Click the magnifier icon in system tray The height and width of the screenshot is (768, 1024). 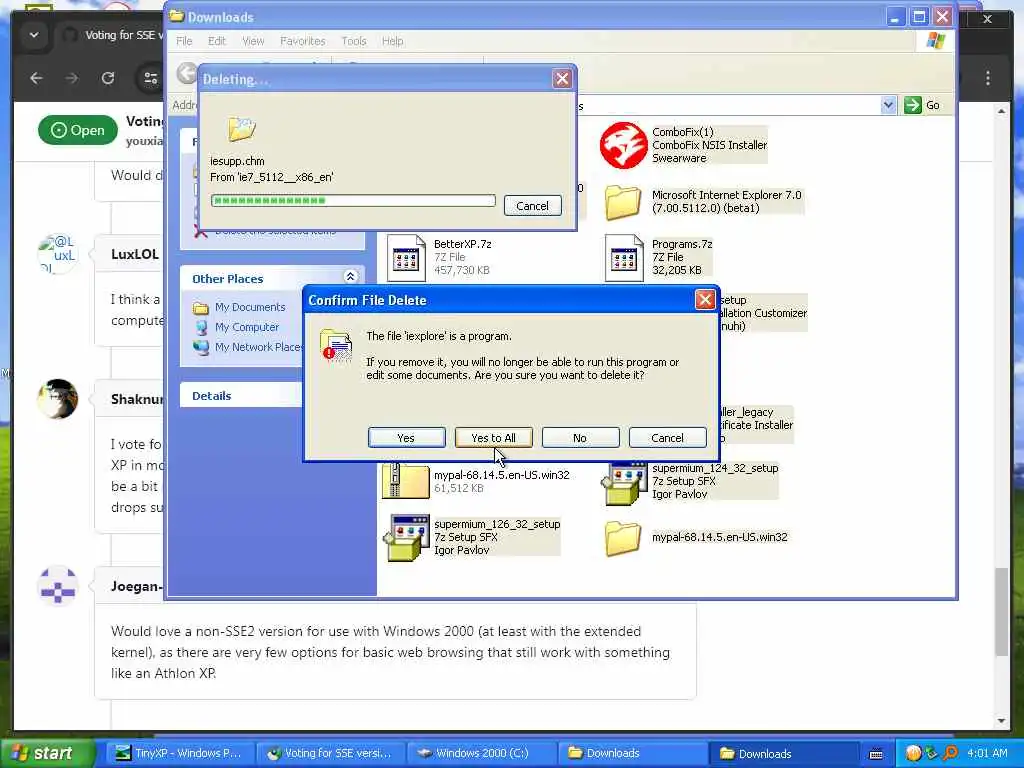pyautogui.click(x=950, y=753)
